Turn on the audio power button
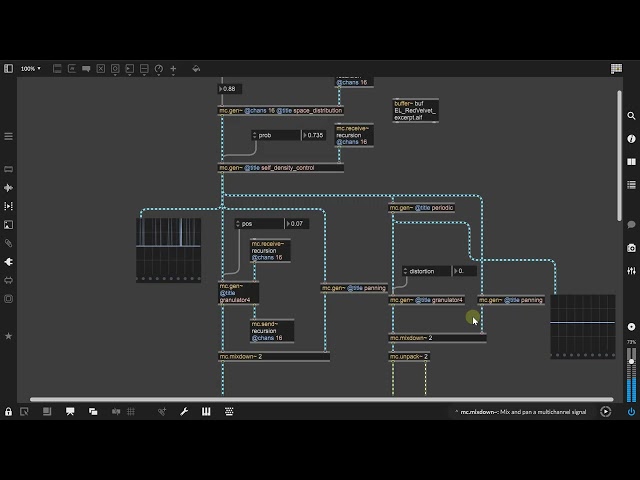 coord(631,411)
